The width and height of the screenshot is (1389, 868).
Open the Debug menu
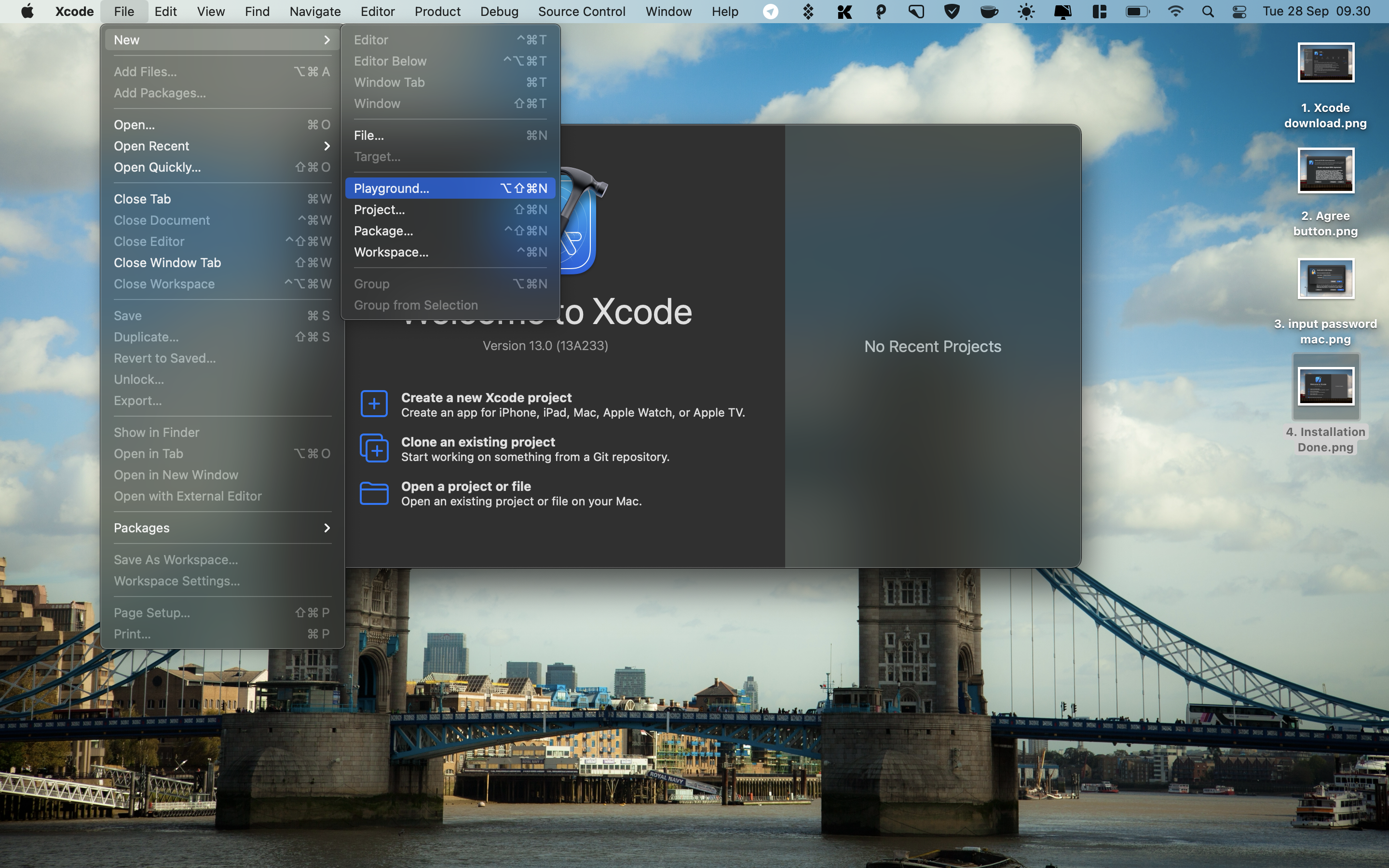[499, 12]
